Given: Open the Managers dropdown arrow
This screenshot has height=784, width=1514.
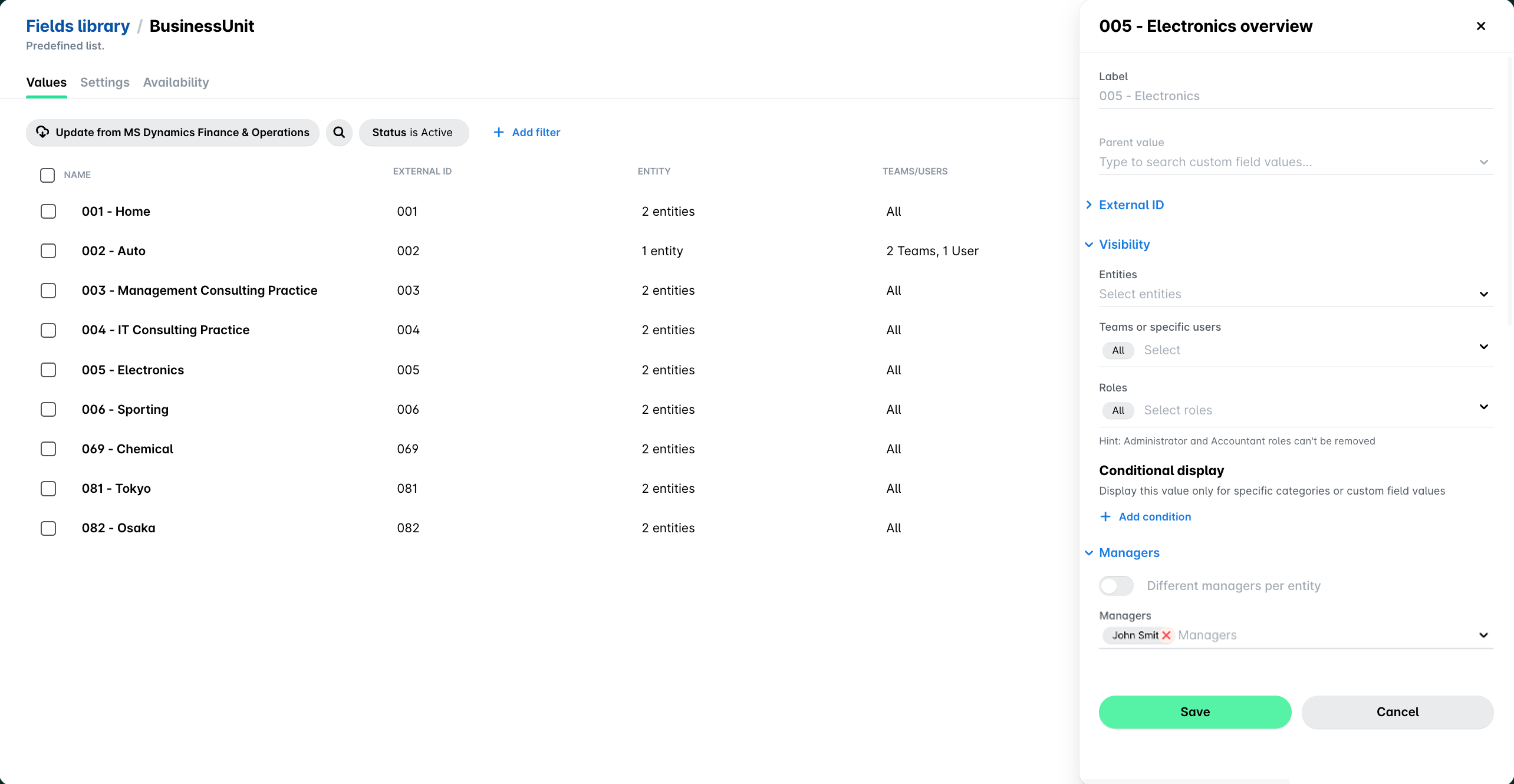Looking at the screenshot, I should [1484, 635].
